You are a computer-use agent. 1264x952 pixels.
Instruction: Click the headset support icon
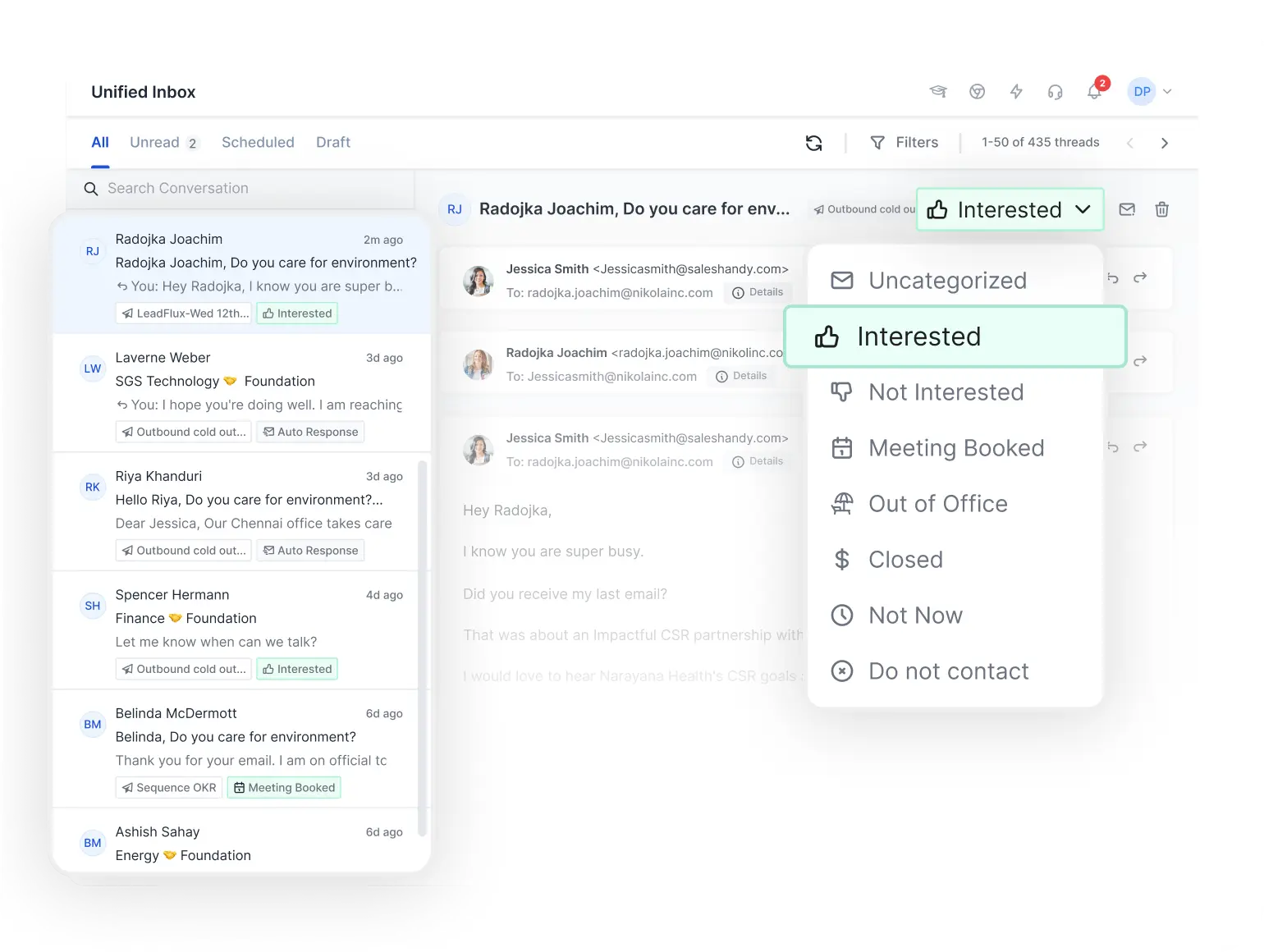point(1056,92)
